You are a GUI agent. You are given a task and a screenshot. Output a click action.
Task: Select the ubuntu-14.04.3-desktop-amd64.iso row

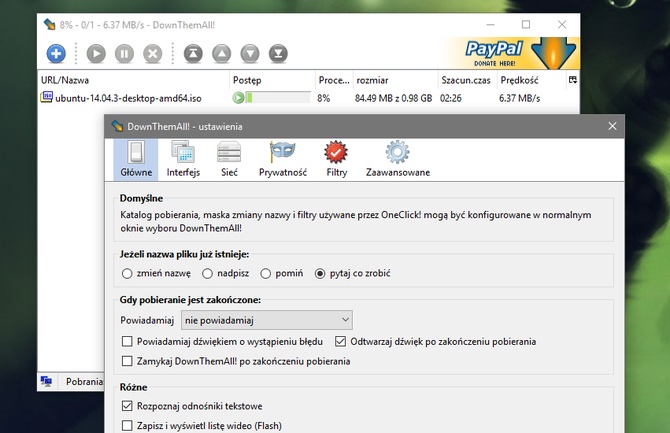point(308,98)
